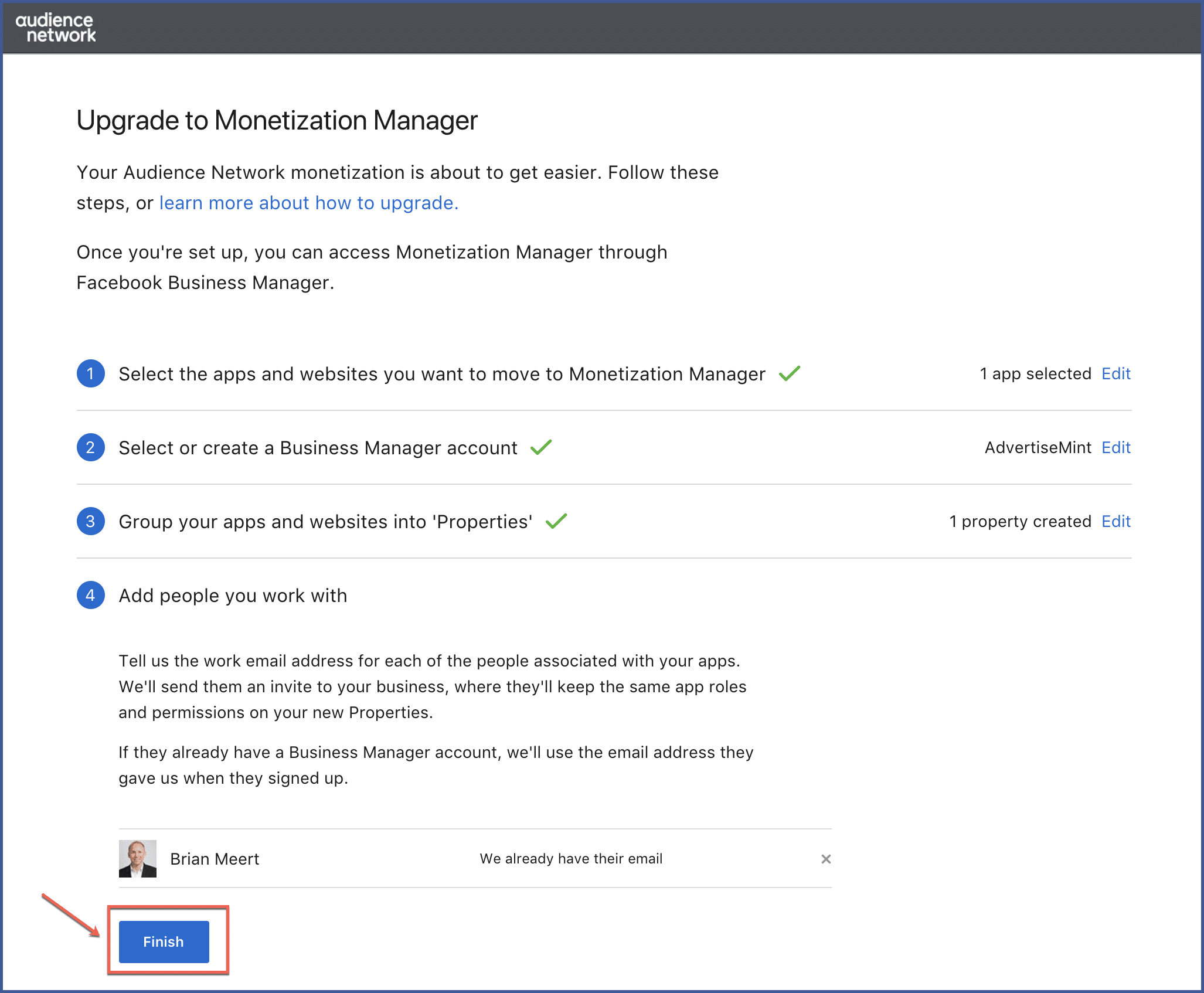Click the 'AdvertiseMint' account name text

pos(1038,447)
